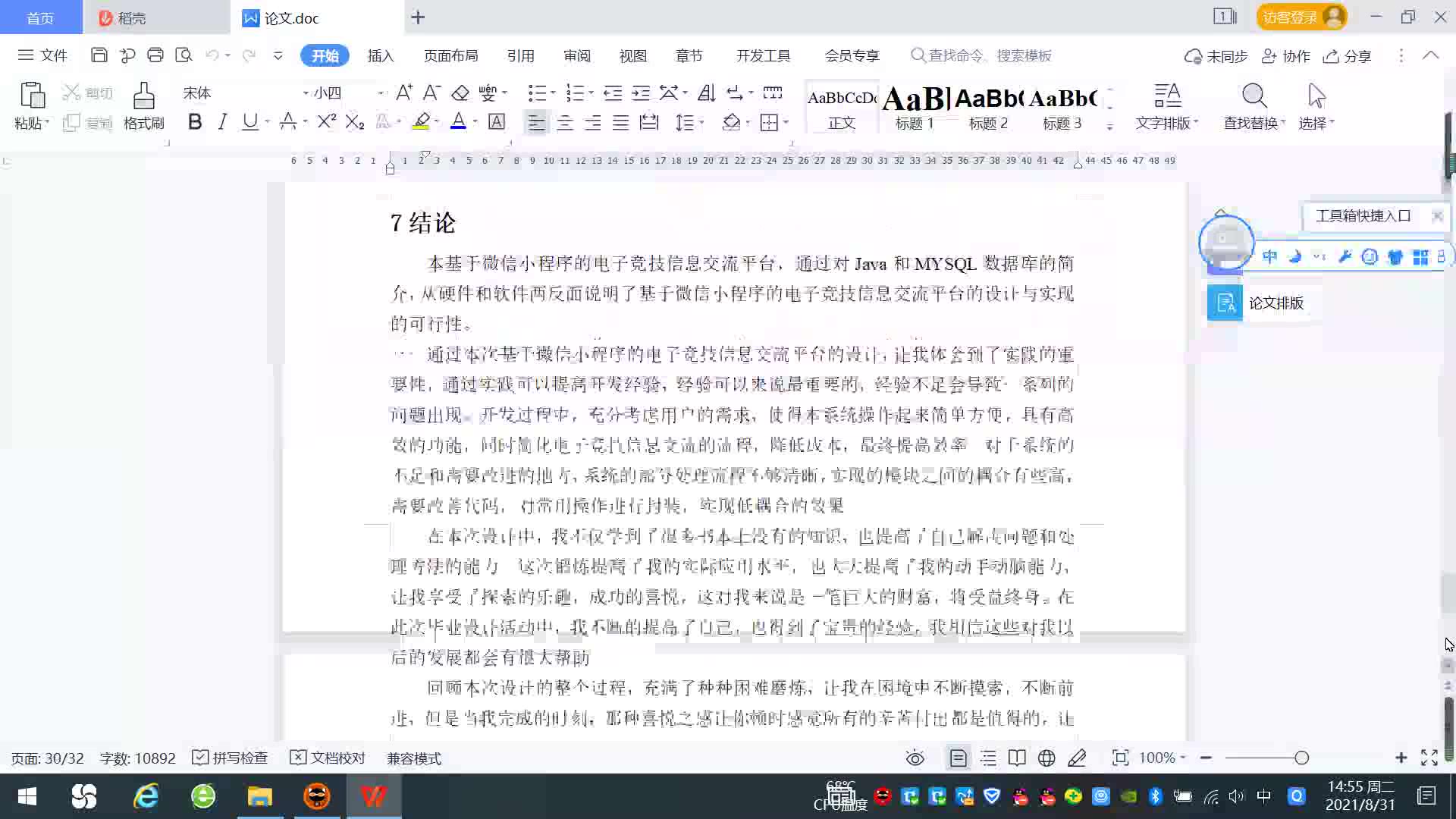Decrease font size with A- icon
Image resolution: width=1456 pixels, height=819 pixels.
click(431, 93)
